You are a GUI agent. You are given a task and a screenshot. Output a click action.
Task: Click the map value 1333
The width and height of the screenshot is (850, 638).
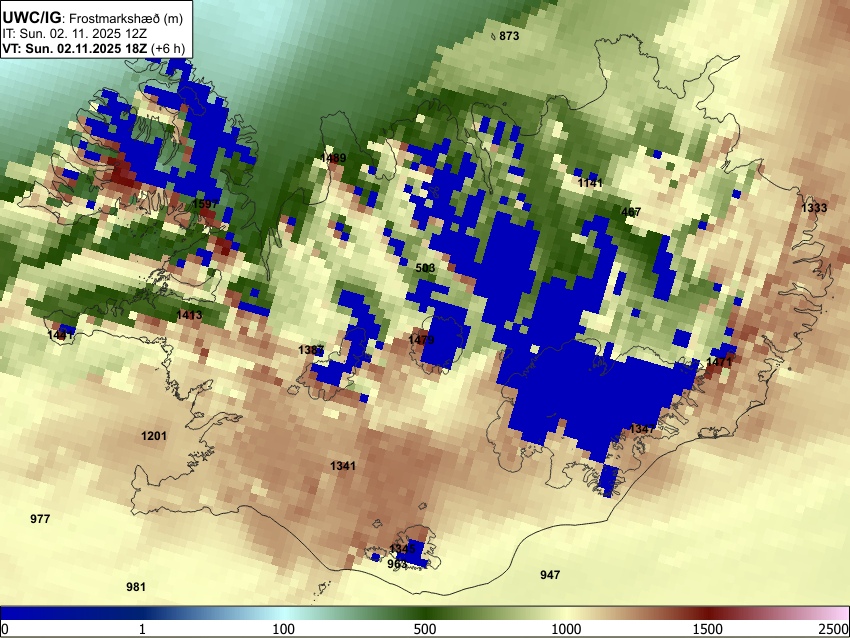tap(814, 208)
